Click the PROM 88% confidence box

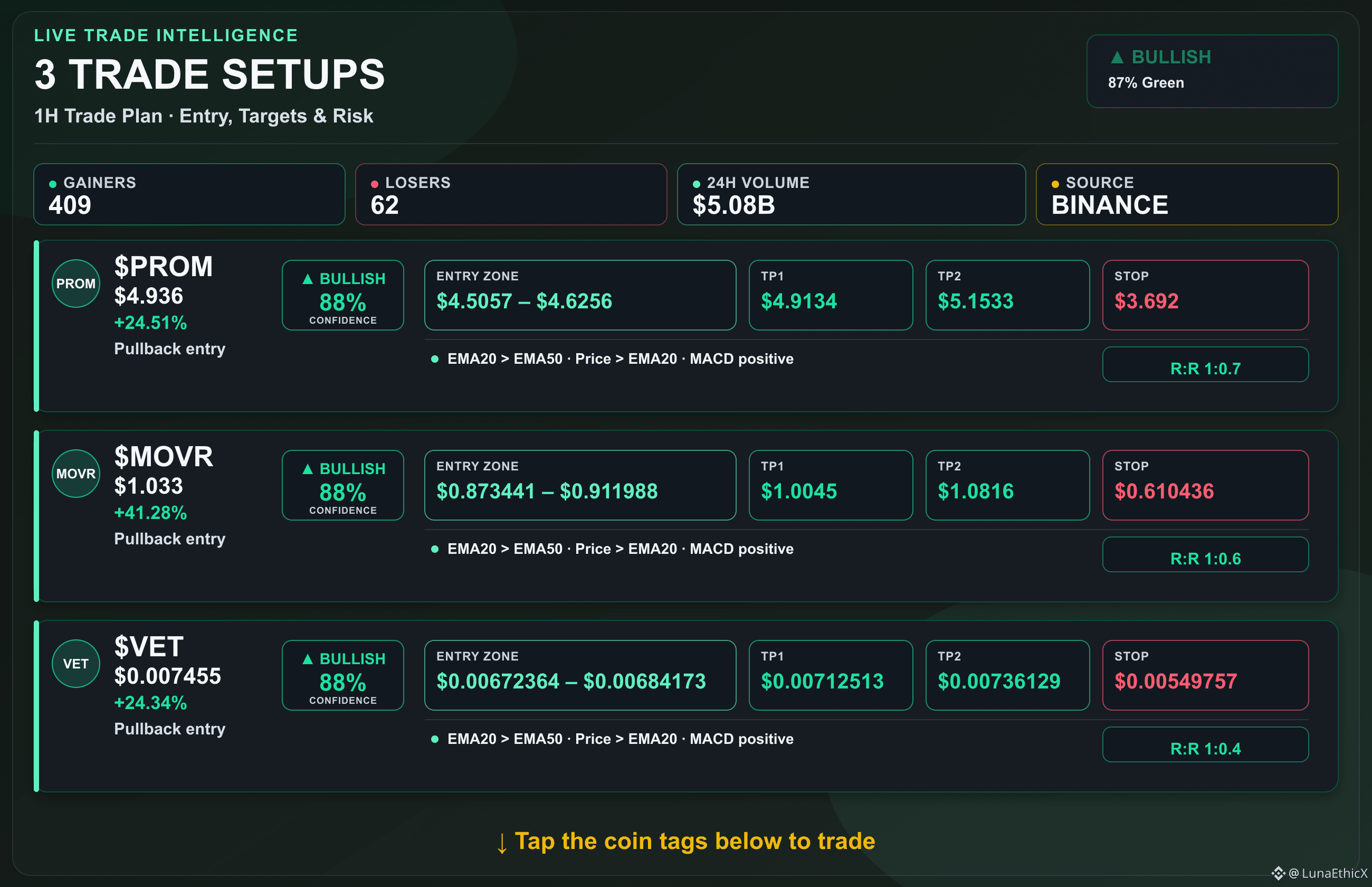pos(343,295)
